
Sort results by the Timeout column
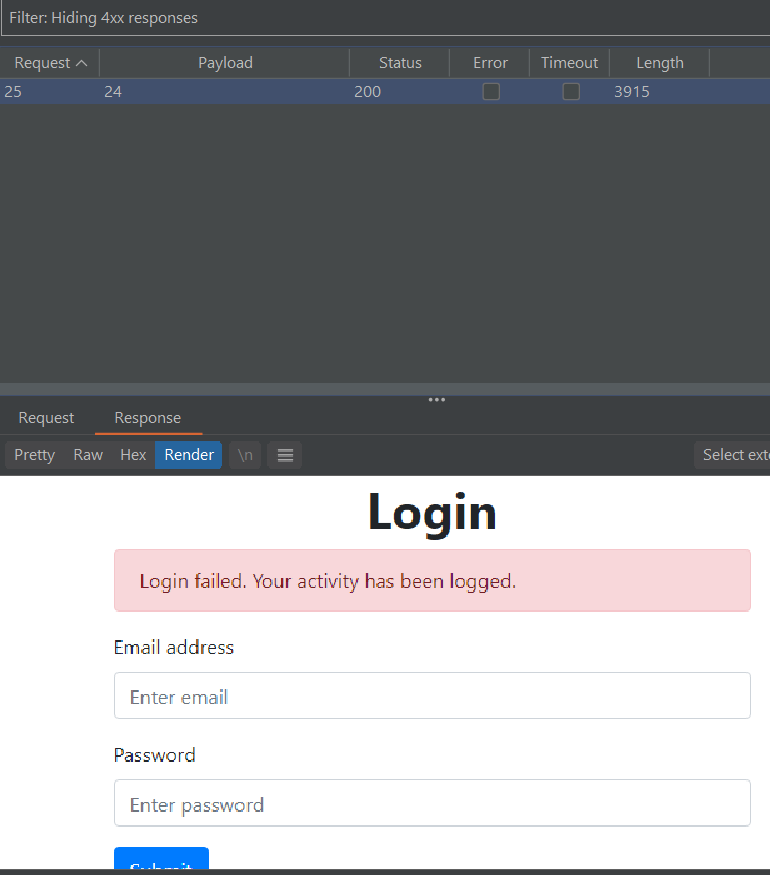tap(569, 62)
